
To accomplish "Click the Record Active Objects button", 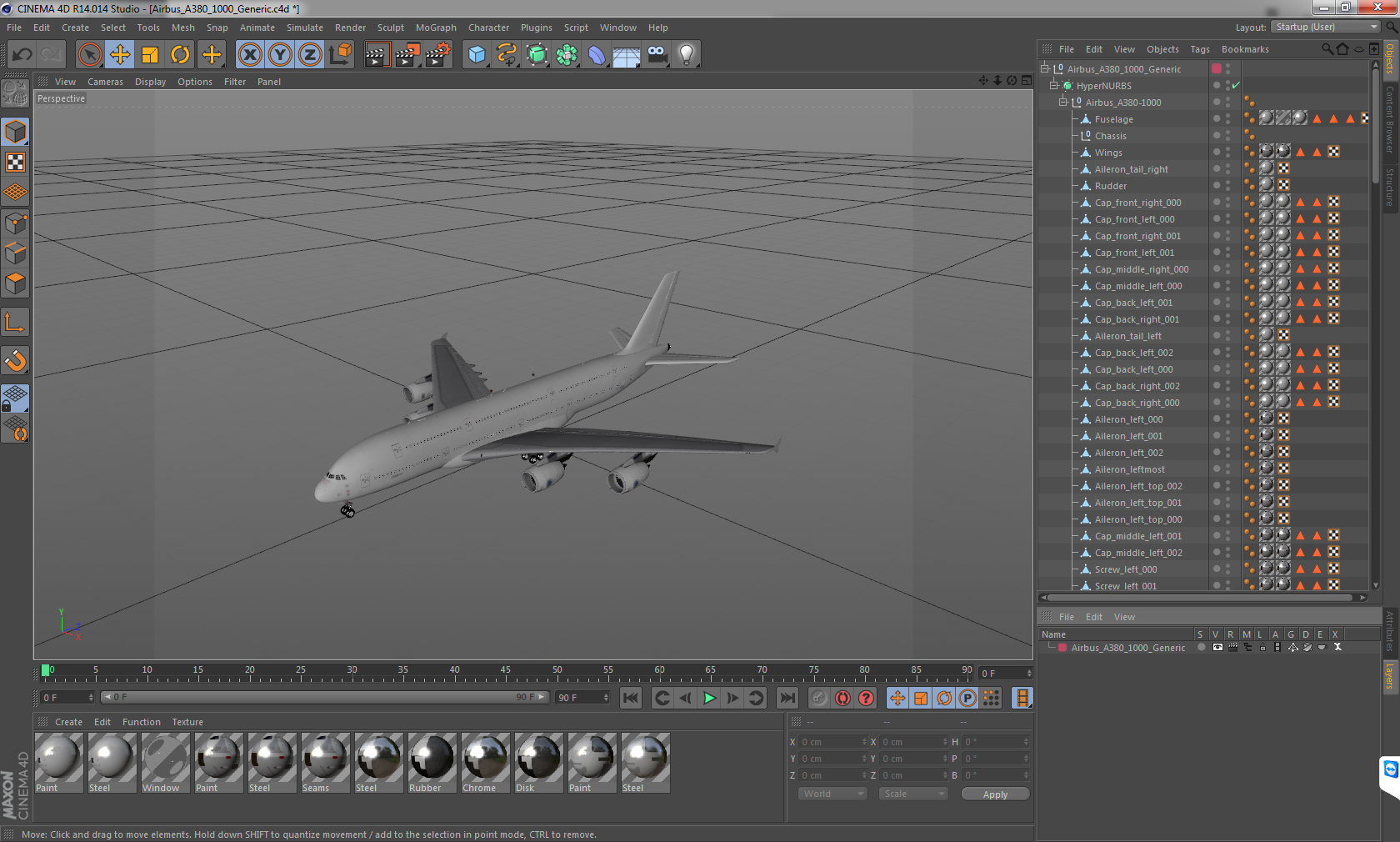I will (819, 698).
